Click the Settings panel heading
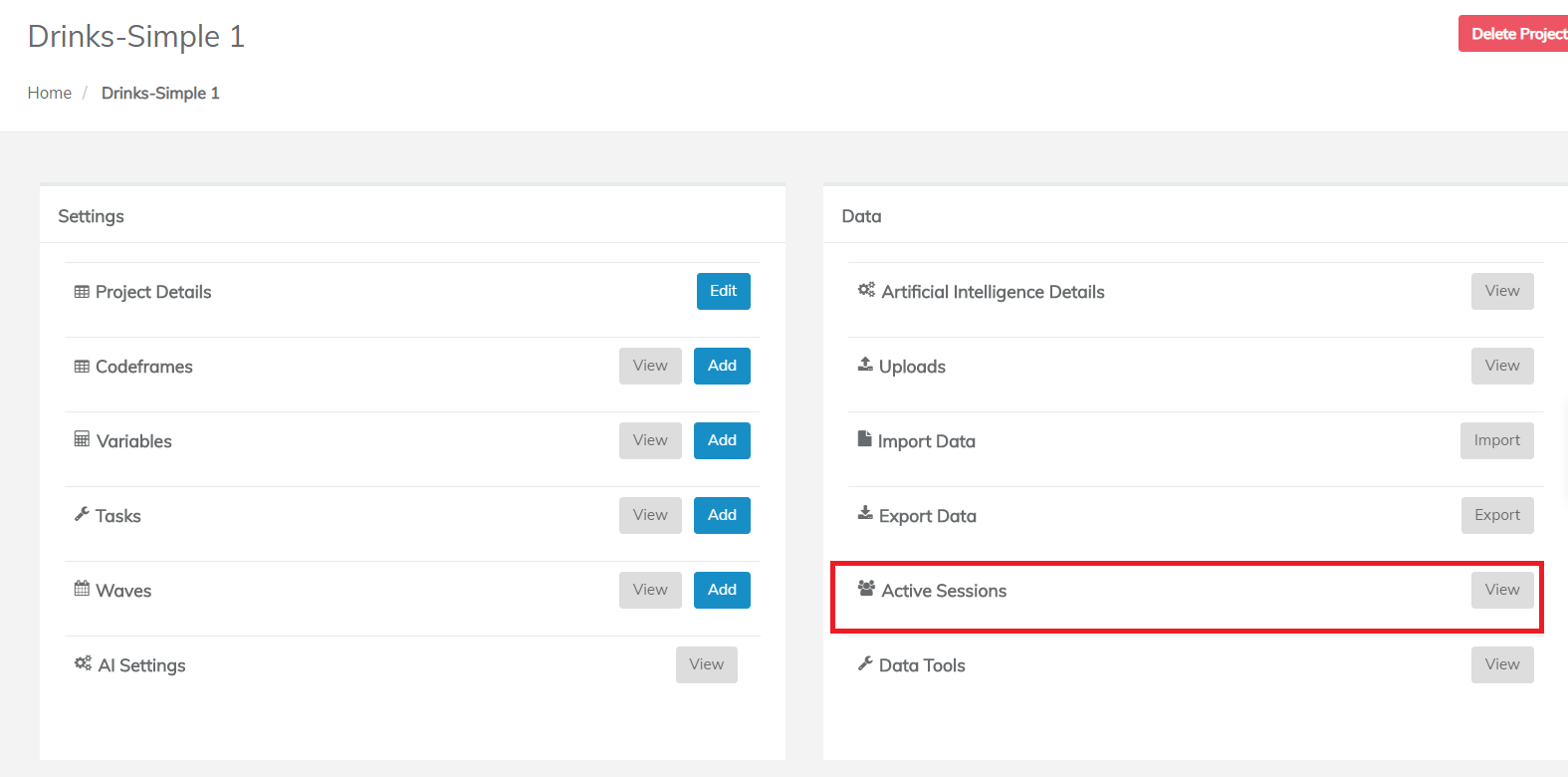Viewport: 1568px width, 777px height. pos(92,216)
